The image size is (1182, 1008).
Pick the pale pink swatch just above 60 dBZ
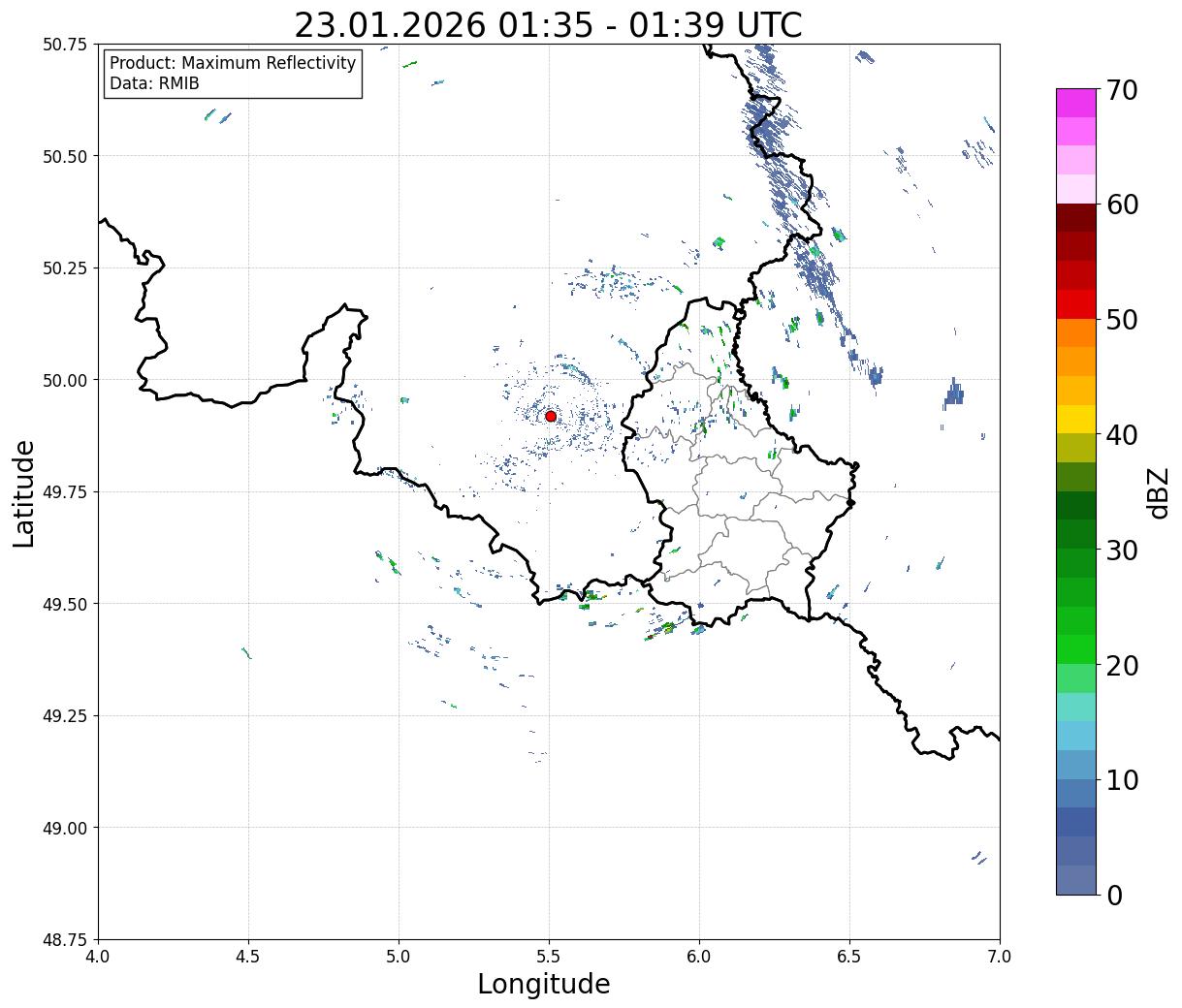pyautogui.click(x=1075, y=189)
